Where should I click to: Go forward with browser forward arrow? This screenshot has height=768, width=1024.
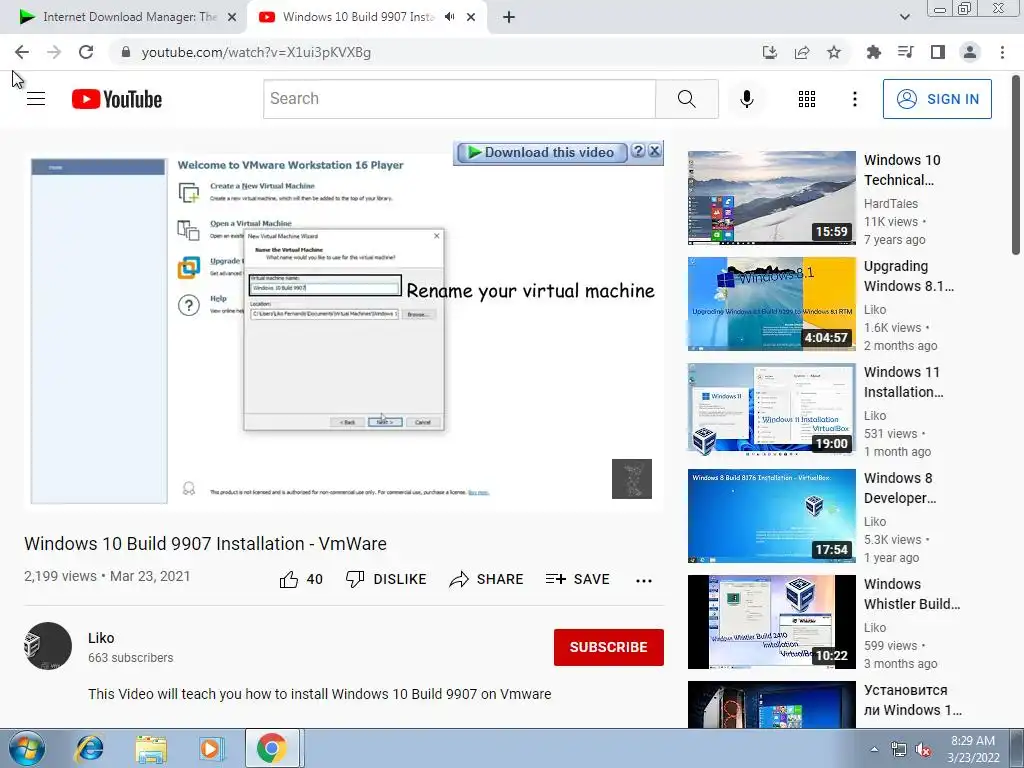click(54, 52)
